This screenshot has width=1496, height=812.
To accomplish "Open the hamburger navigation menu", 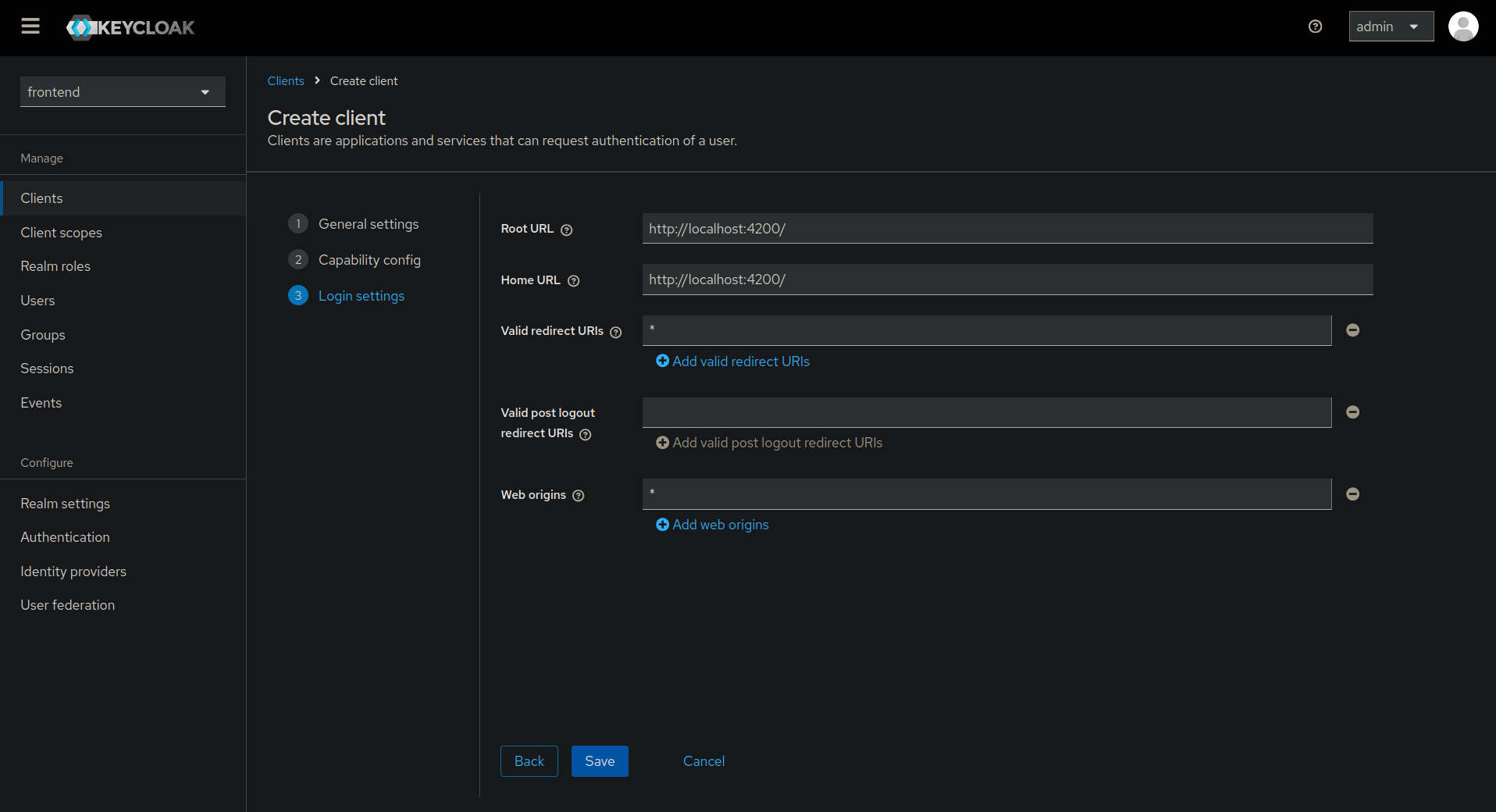I will [30, 27].
